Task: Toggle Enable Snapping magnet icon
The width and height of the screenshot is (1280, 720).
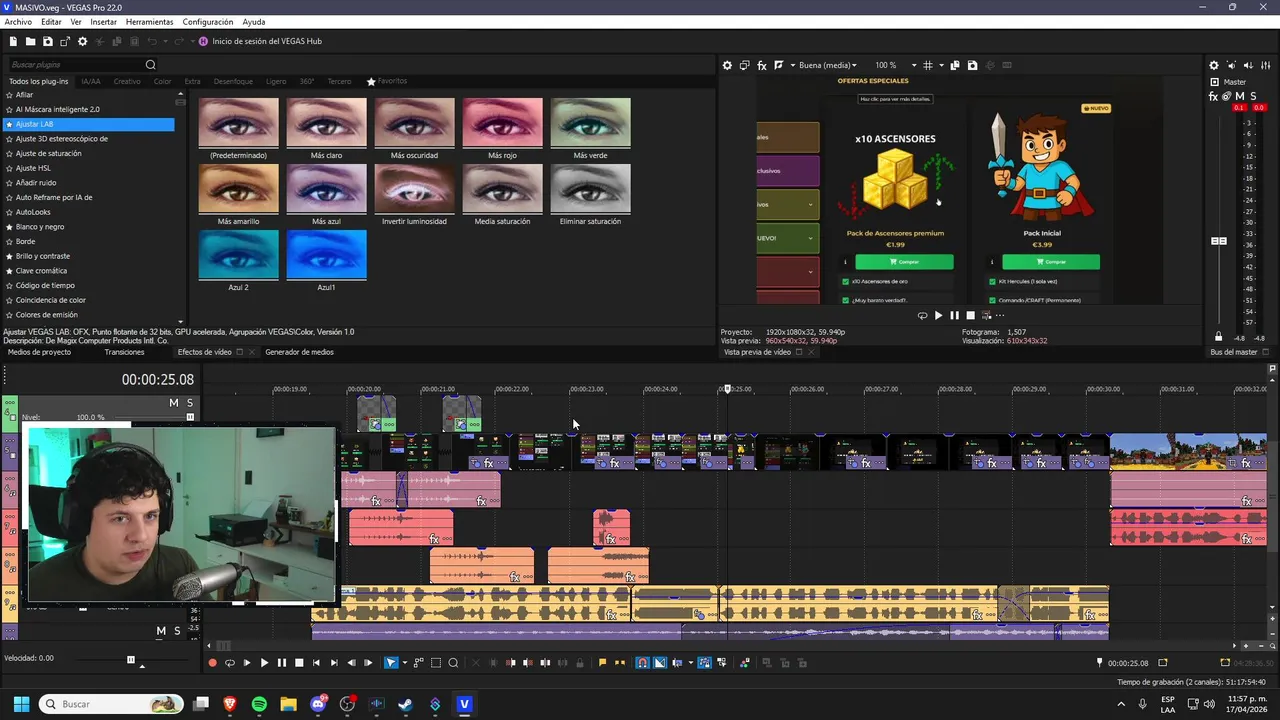Action: [641, 663]
